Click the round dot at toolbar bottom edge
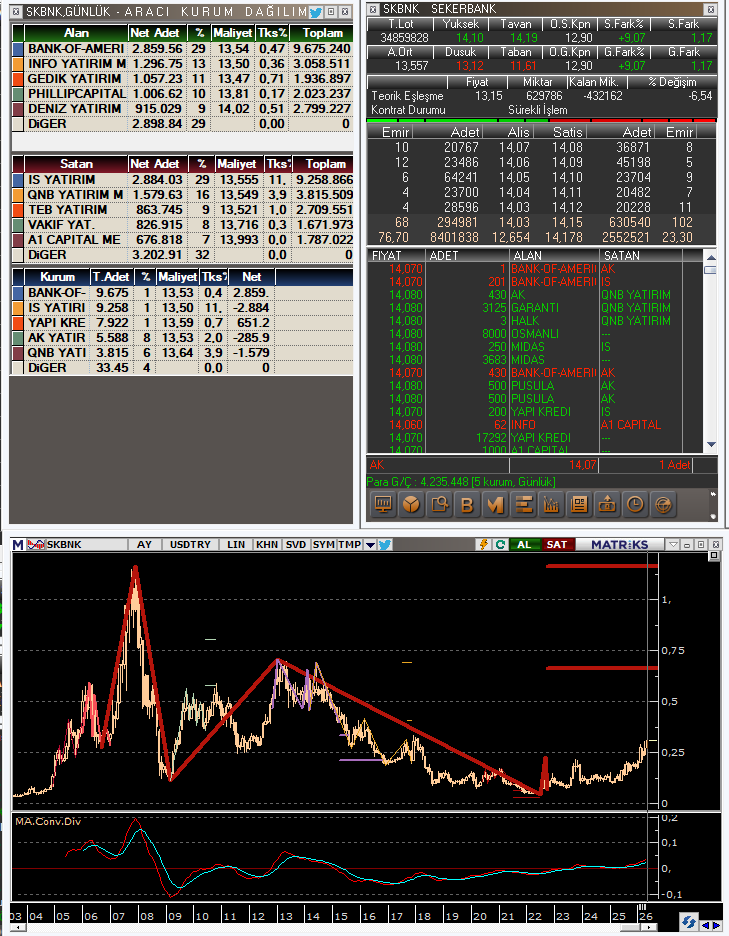The height and width of the screenshot is (936, 729). [713, 516]
